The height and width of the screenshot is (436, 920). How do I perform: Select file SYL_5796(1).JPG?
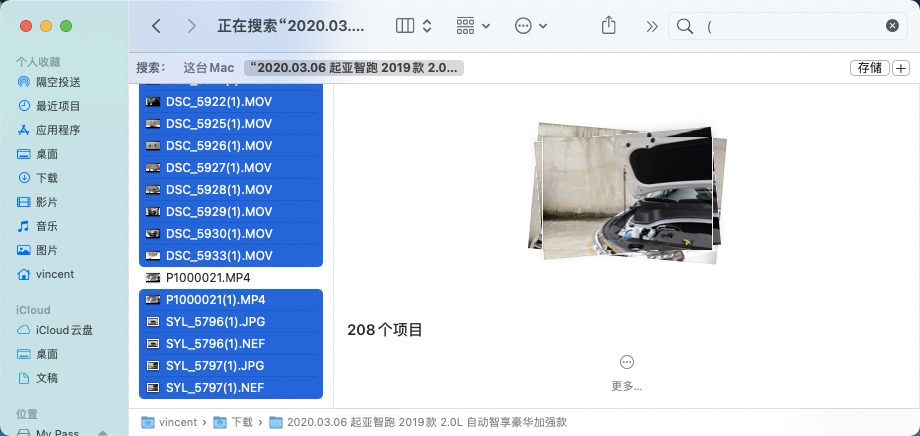coord(231,322)
